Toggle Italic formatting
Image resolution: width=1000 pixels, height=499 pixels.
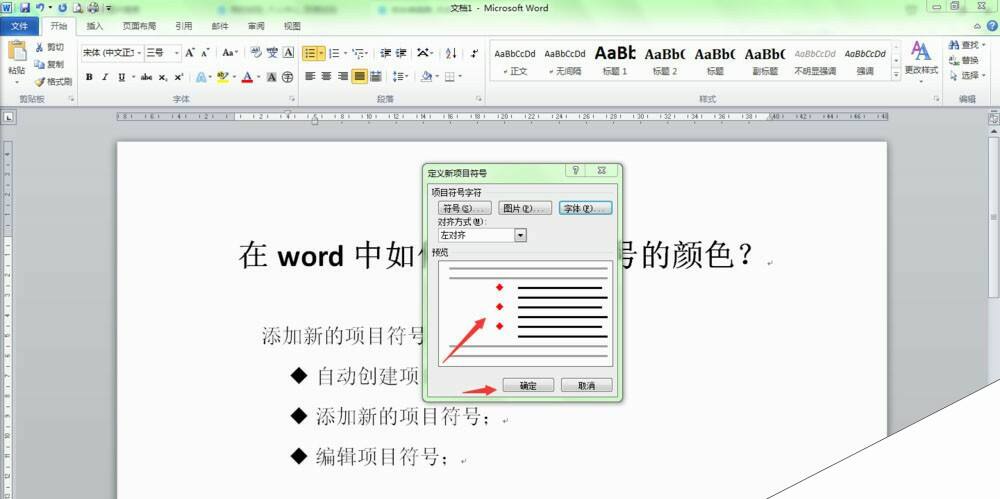coord(105,77)
